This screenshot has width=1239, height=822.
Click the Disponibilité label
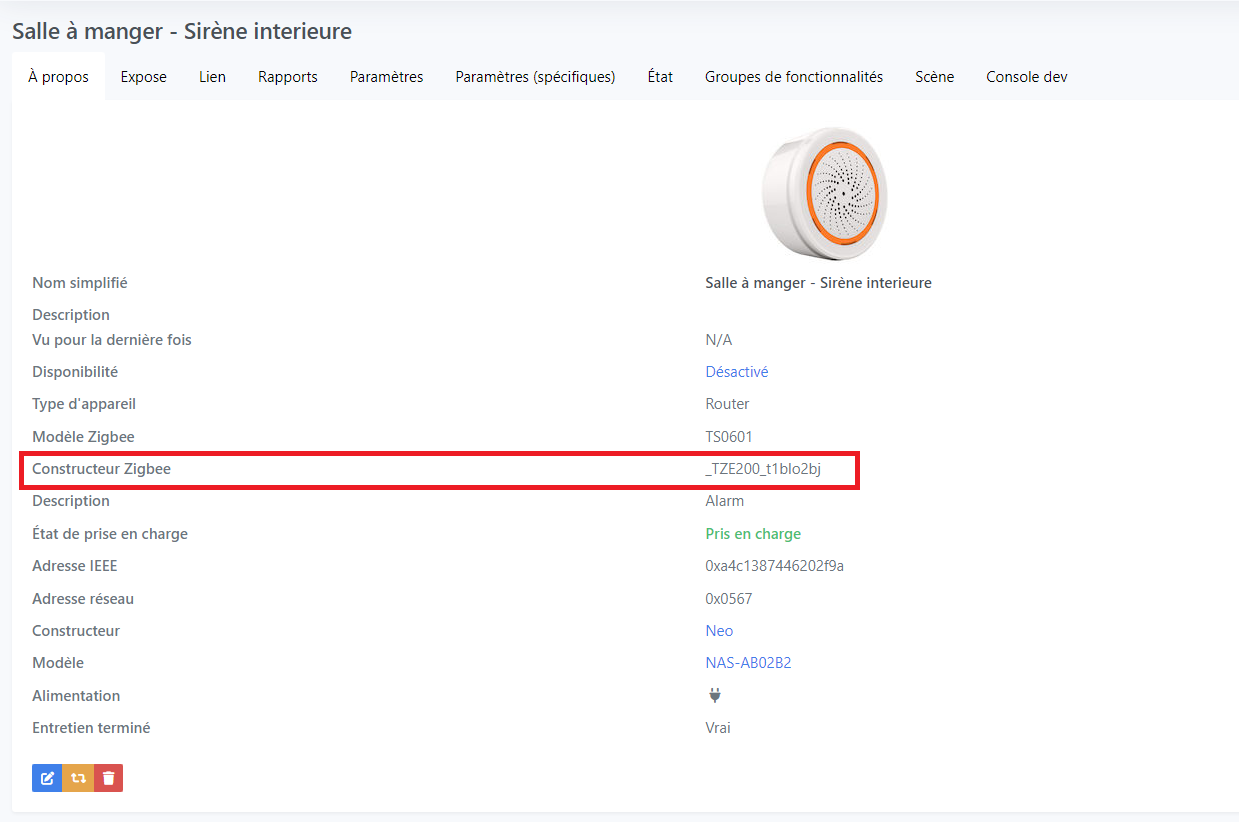75,372
